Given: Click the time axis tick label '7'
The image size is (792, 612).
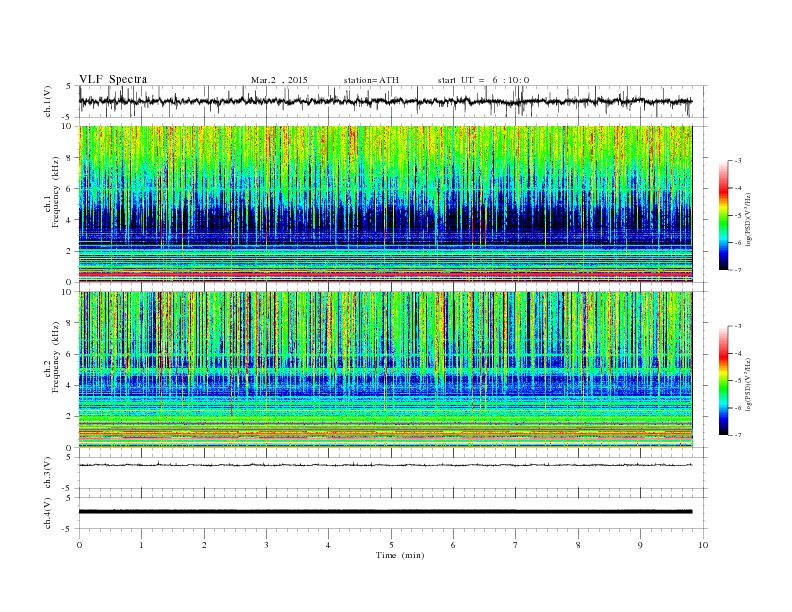Looking at the screenshot, I should point(516,545).
